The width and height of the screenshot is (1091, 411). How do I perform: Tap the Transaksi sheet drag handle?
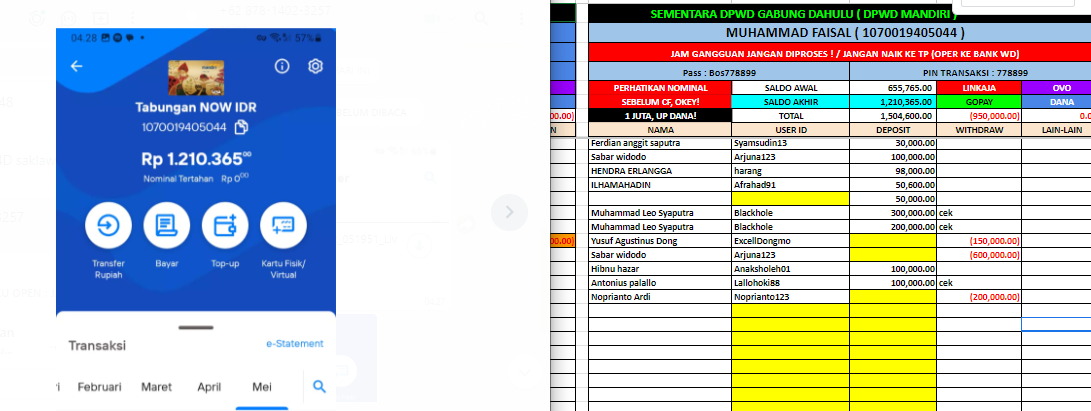tap(196, 327)
